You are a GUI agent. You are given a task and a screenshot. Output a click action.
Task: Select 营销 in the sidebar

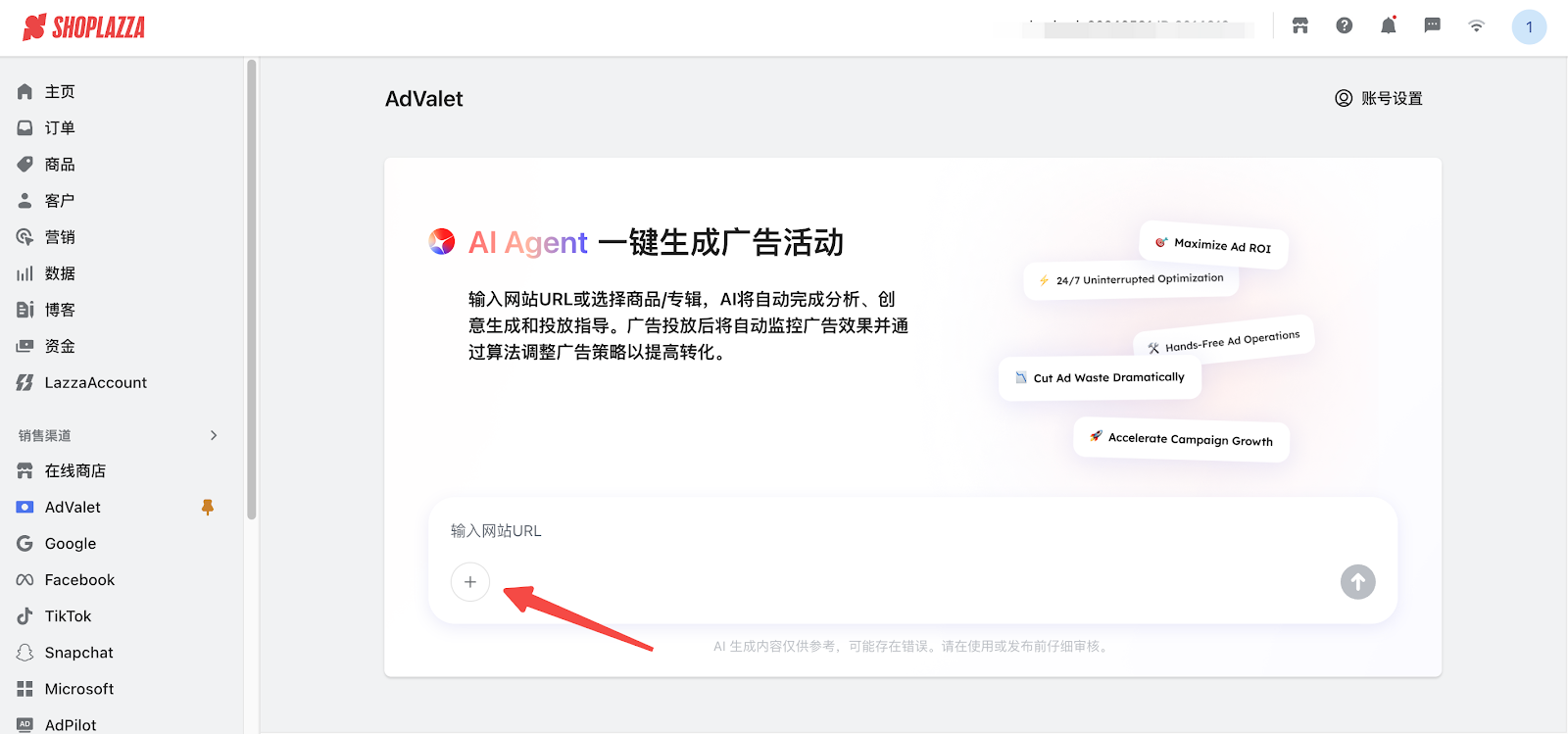(59, 237)
